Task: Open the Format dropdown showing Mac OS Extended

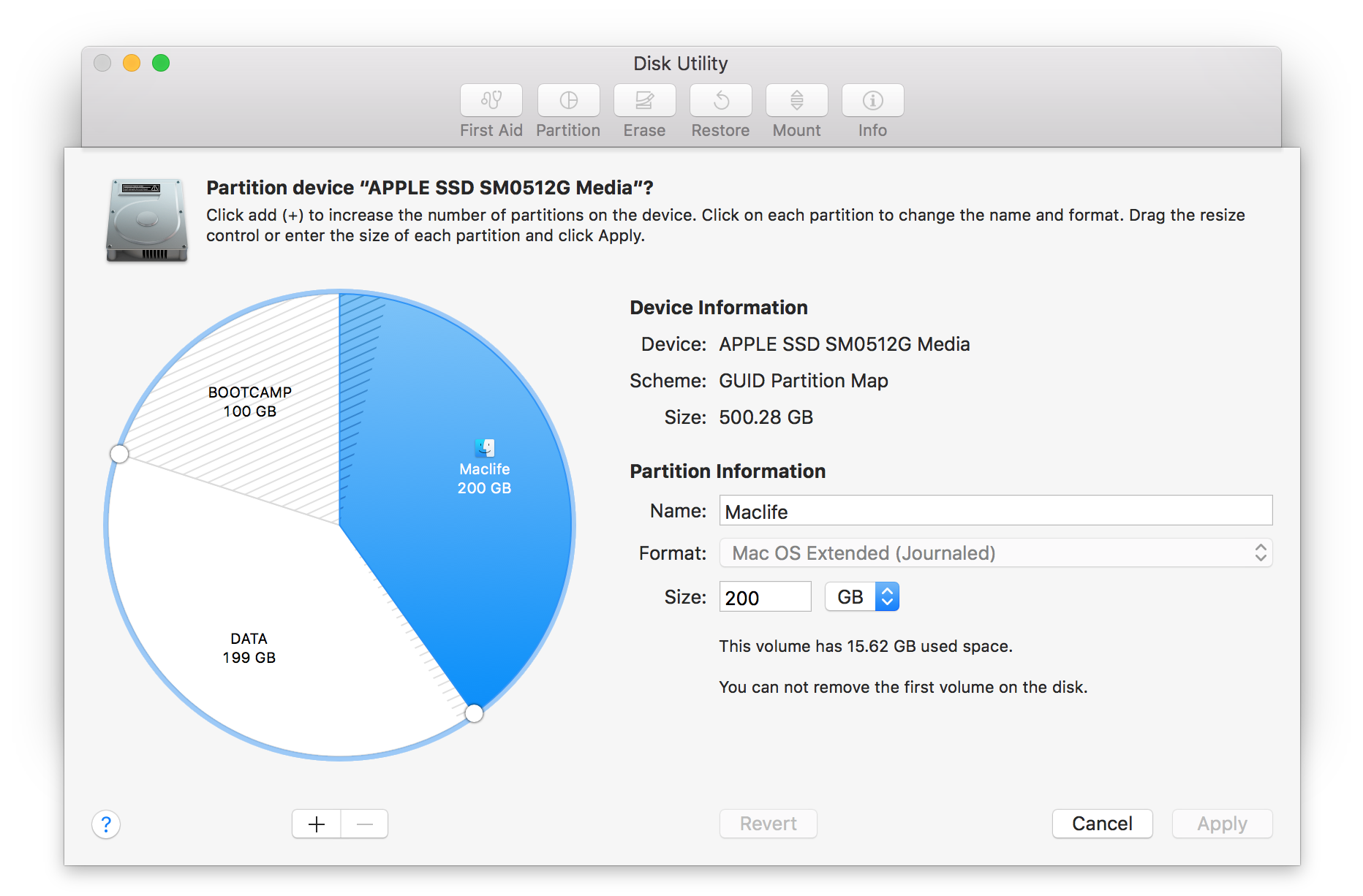Action: pyautogui.click(x=995, y=553)
